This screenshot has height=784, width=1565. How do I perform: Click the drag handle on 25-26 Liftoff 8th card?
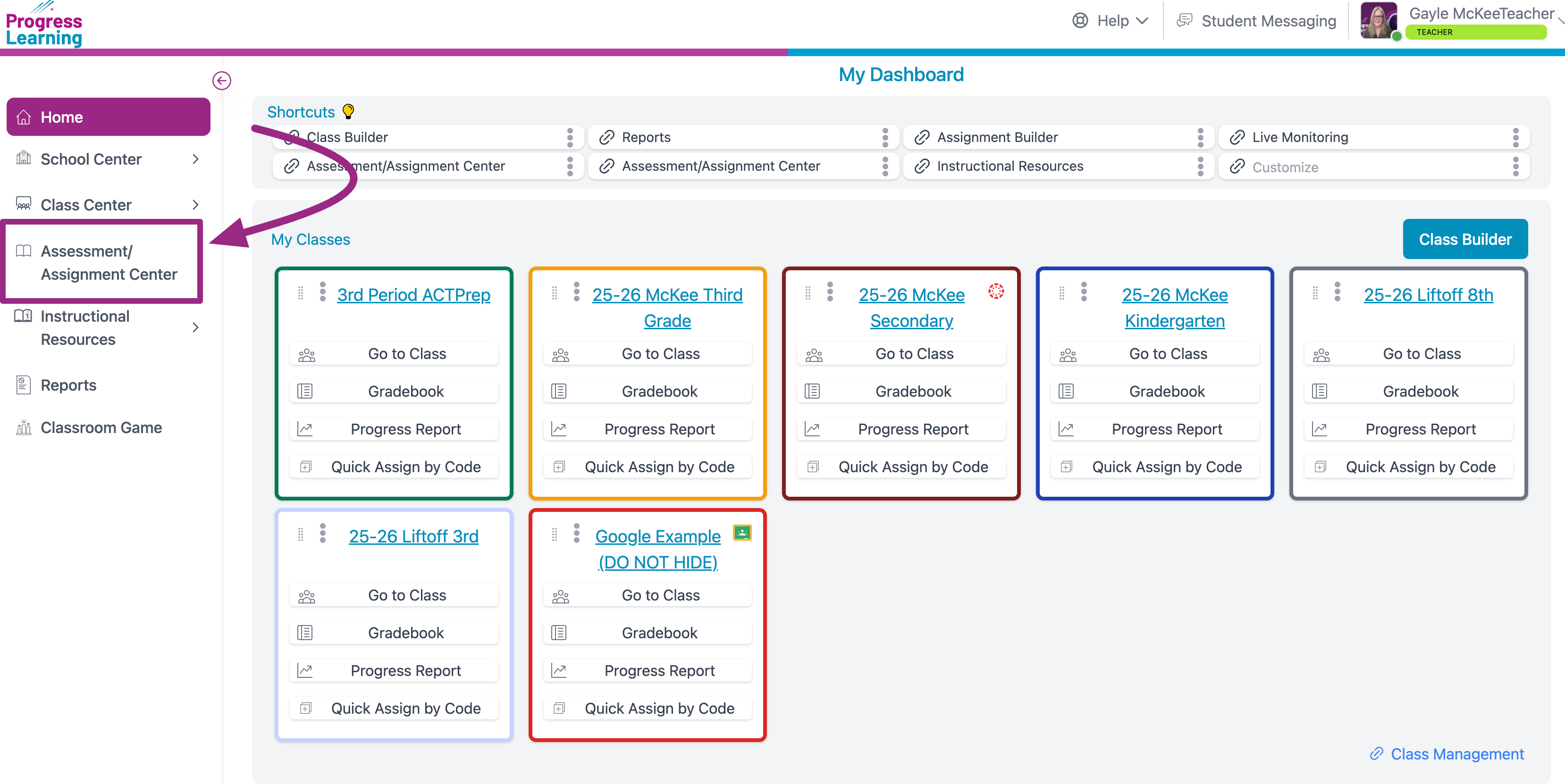point(1315,293)
